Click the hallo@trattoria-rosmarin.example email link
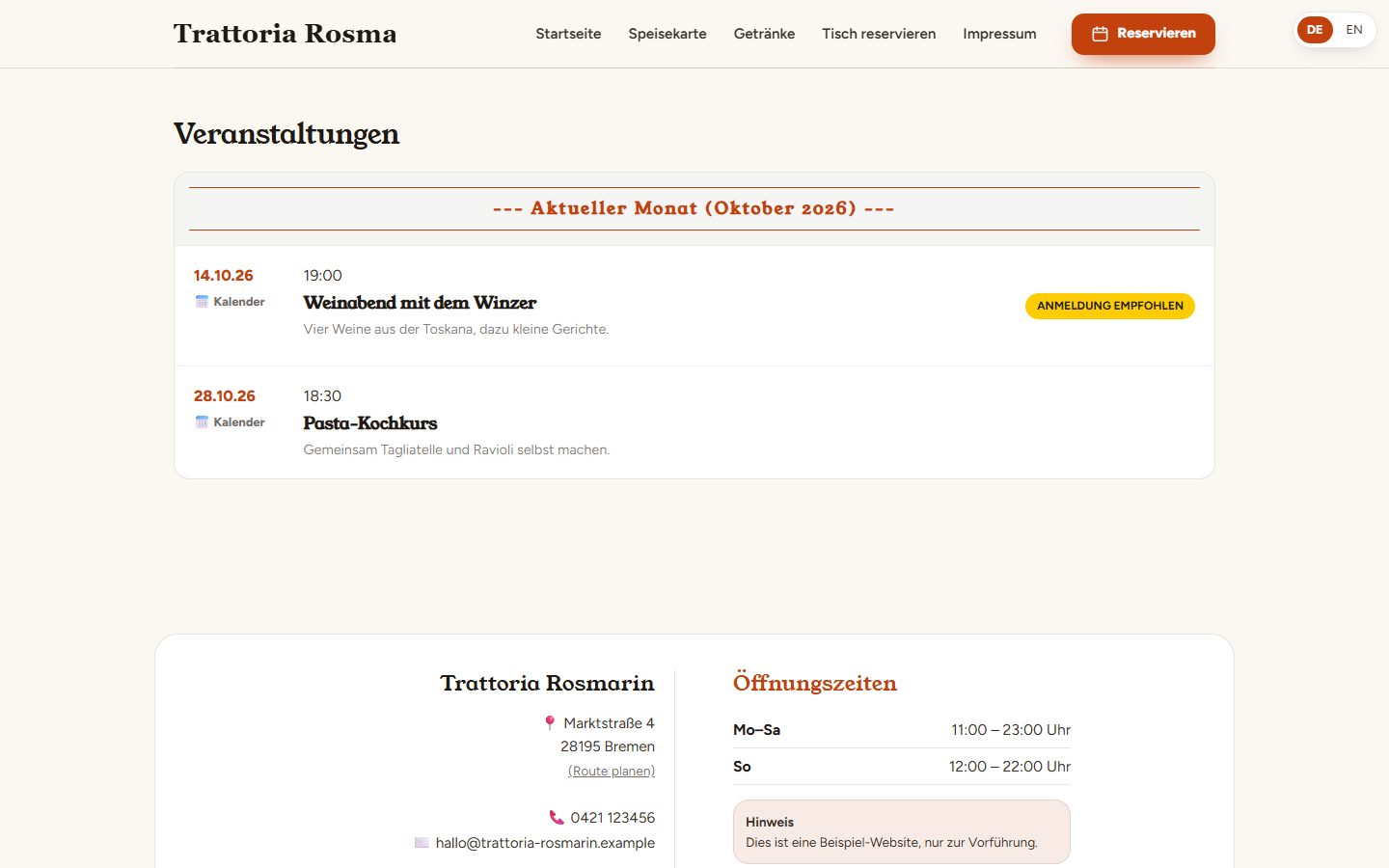 (545, 843)
